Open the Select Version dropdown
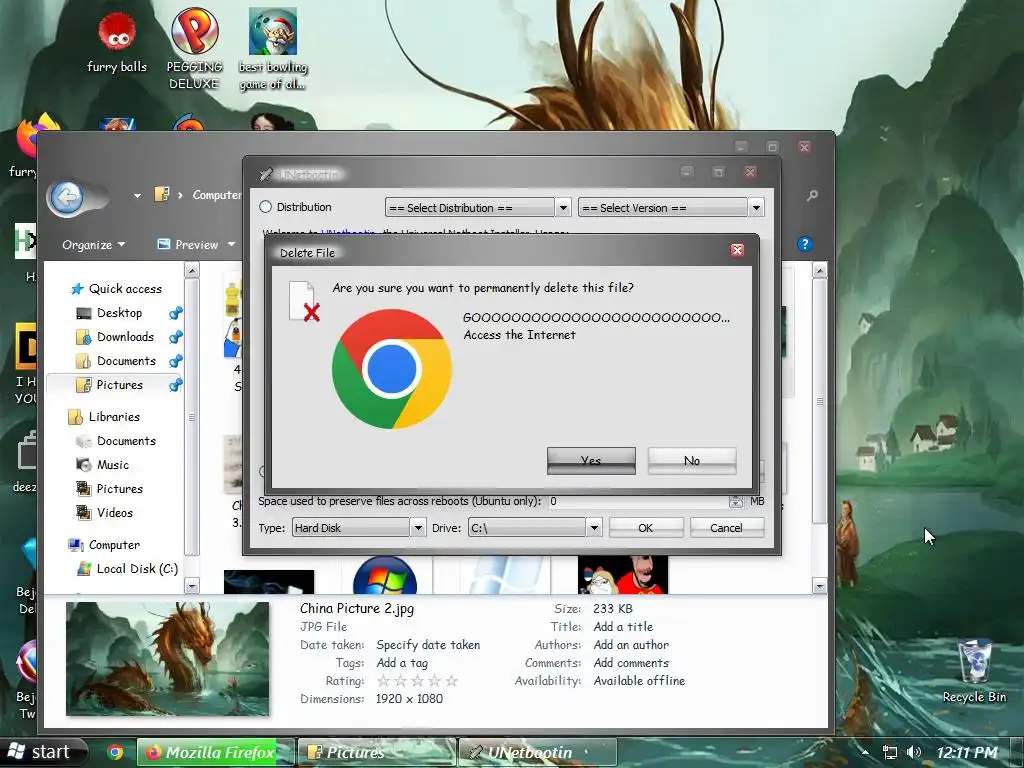Screen dimensions: 1024x768 [x=671, y=208]
